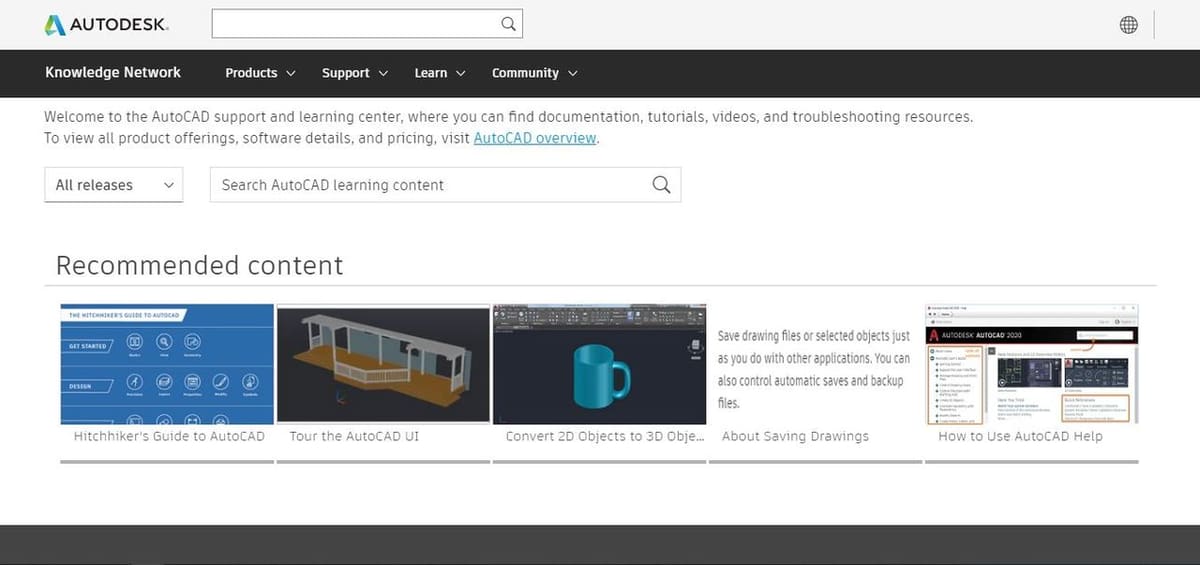1200x565 pixels.
Task: Click the Convert 2D Objects to 3D title
Action: point(605,436)
